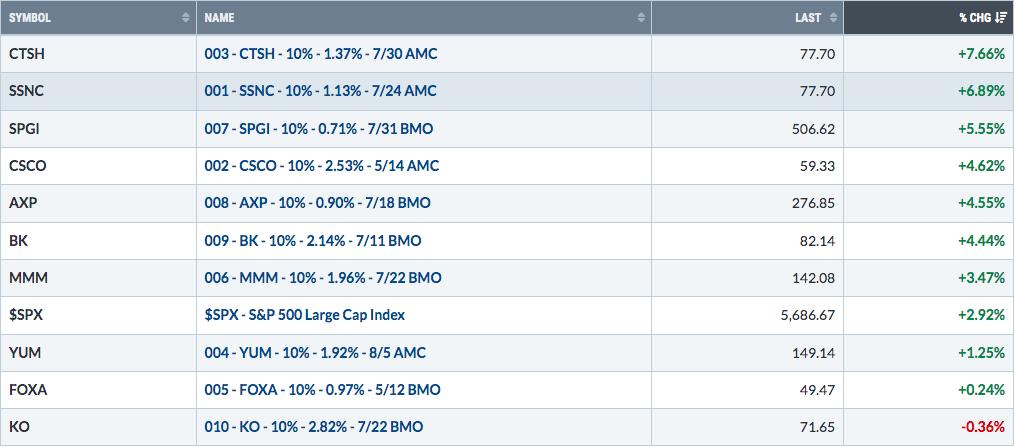Open the 010 - KO name link
1015x447 pixels.
(x=314, y=427)
